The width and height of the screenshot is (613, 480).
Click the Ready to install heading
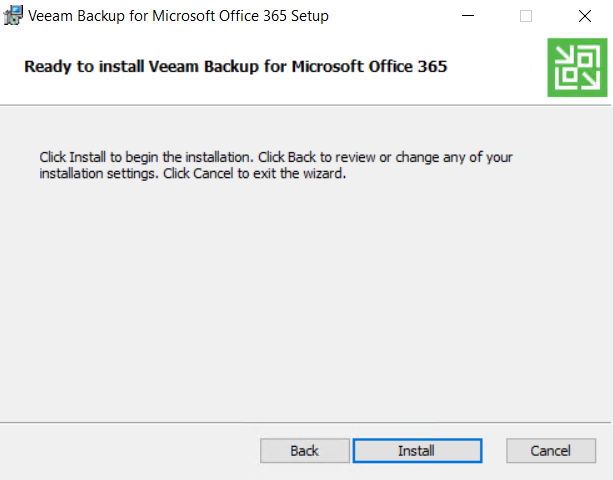[x=236, y=66]
